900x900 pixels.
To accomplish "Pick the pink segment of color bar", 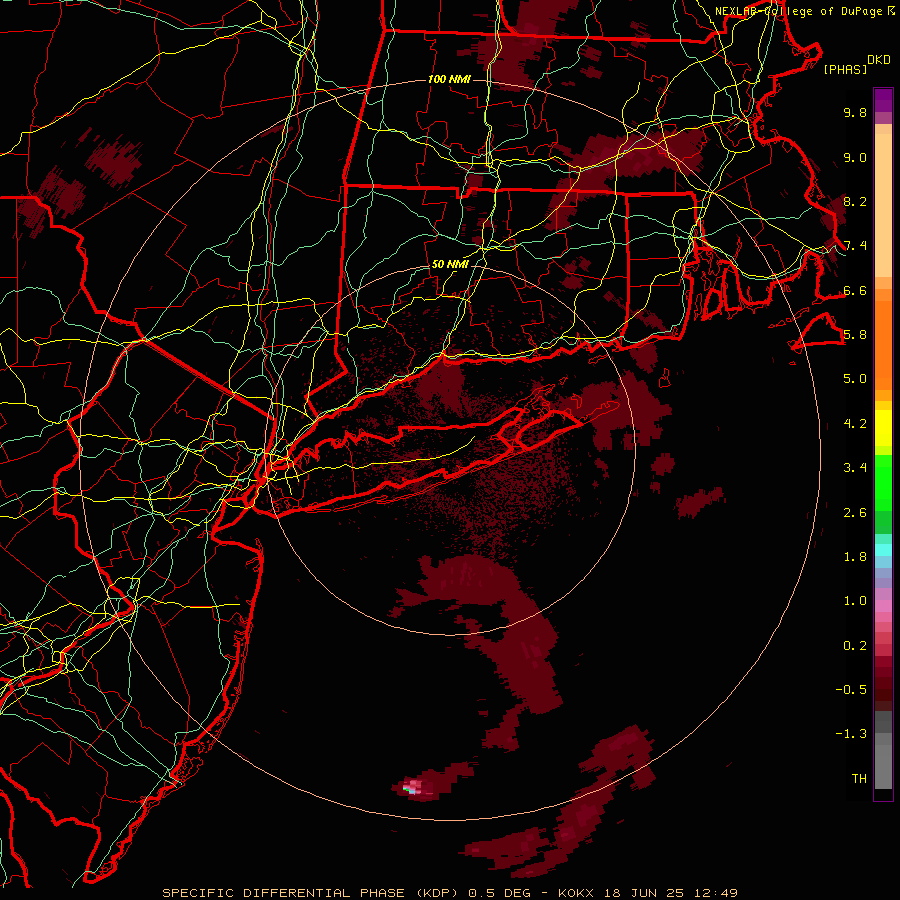I will click(x=883, y=607).
